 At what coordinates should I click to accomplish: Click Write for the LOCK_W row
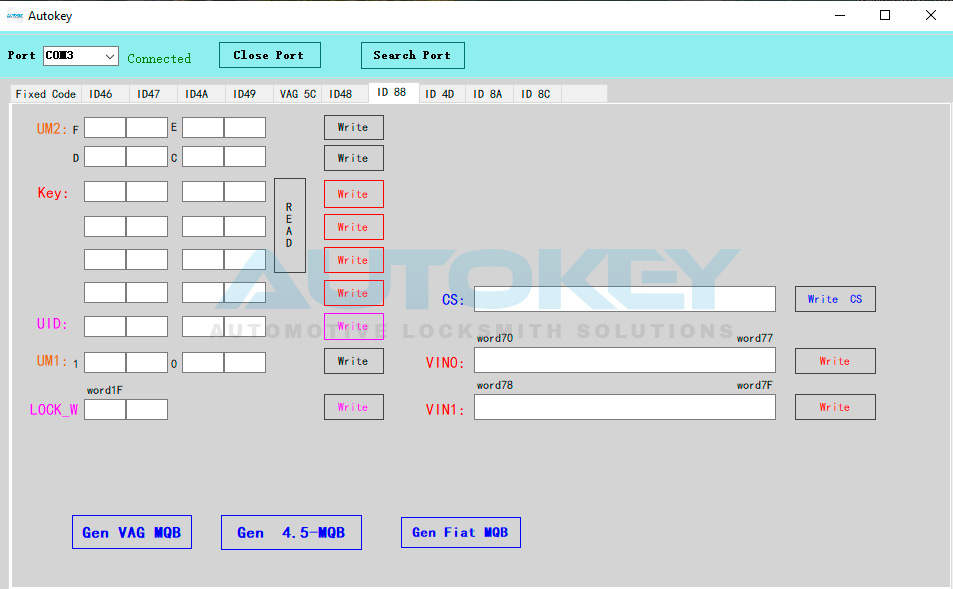tap(354, 407)
